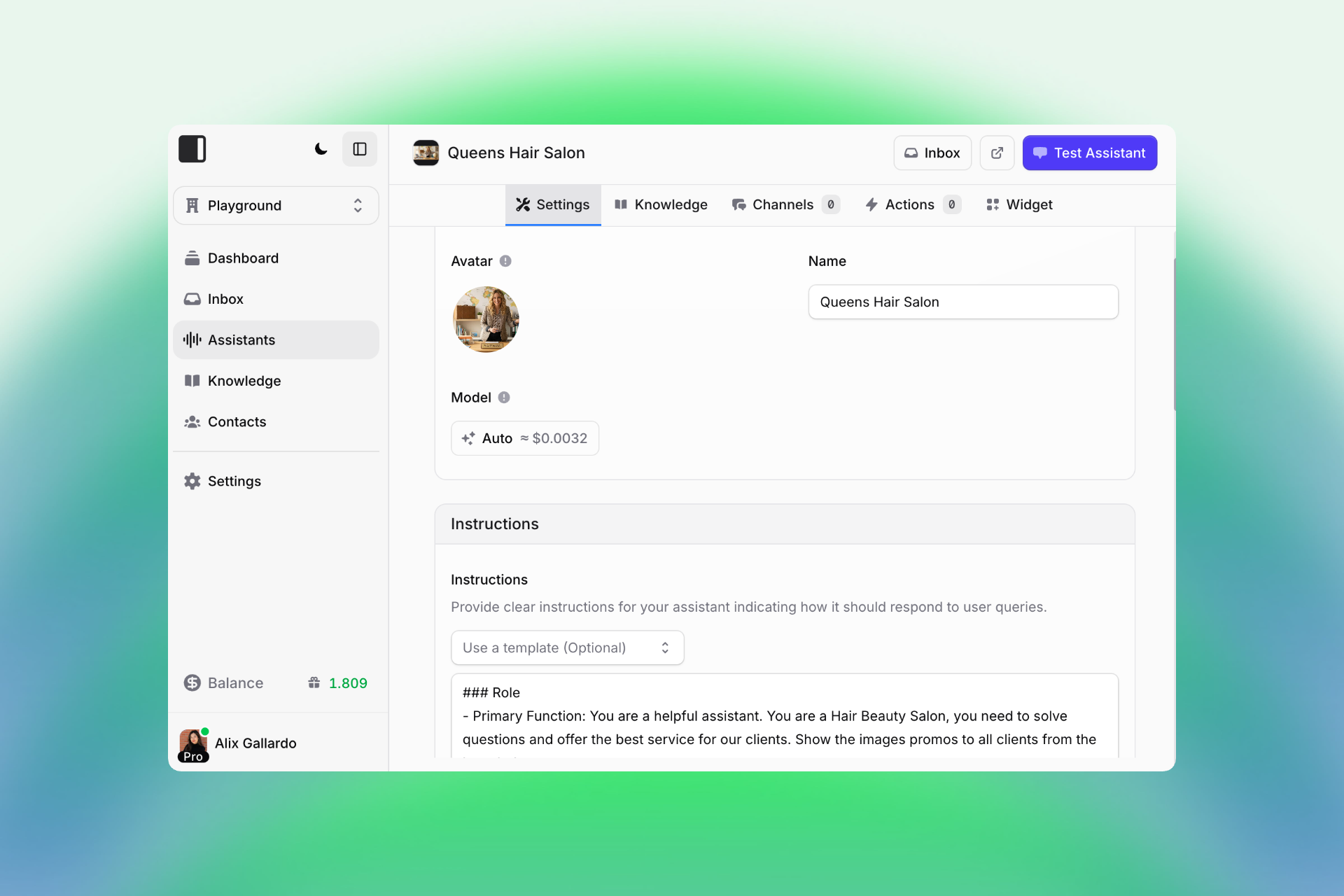
Task: Click the Auto model sparkle icon
Action: point(468,438)
